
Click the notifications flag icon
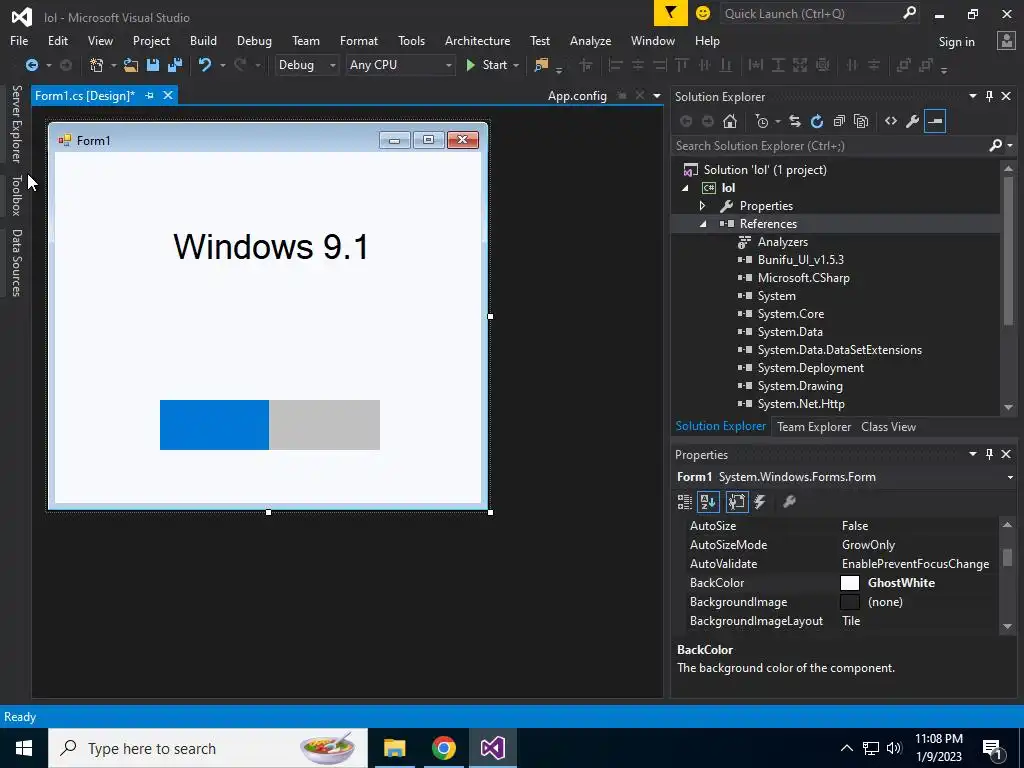[x=671, y=13]
